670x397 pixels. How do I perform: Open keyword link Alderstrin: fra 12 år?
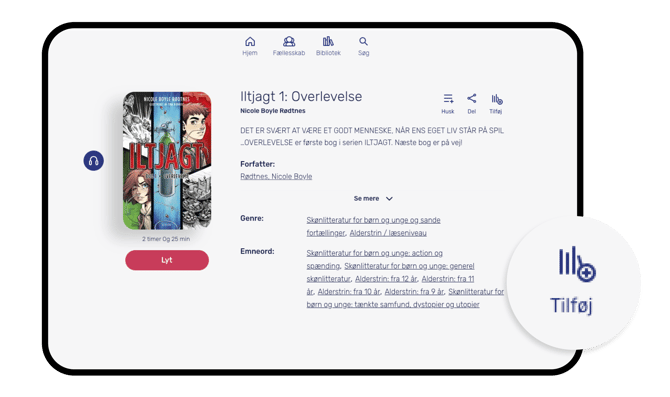pos(386,279)
